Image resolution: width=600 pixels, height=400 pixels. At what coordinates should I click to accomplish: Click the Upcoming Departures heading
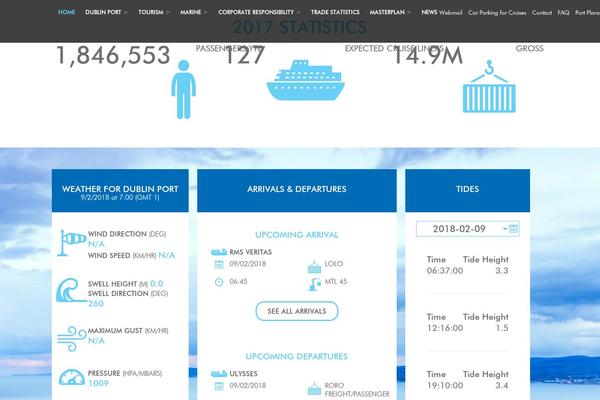coord(297,356)
